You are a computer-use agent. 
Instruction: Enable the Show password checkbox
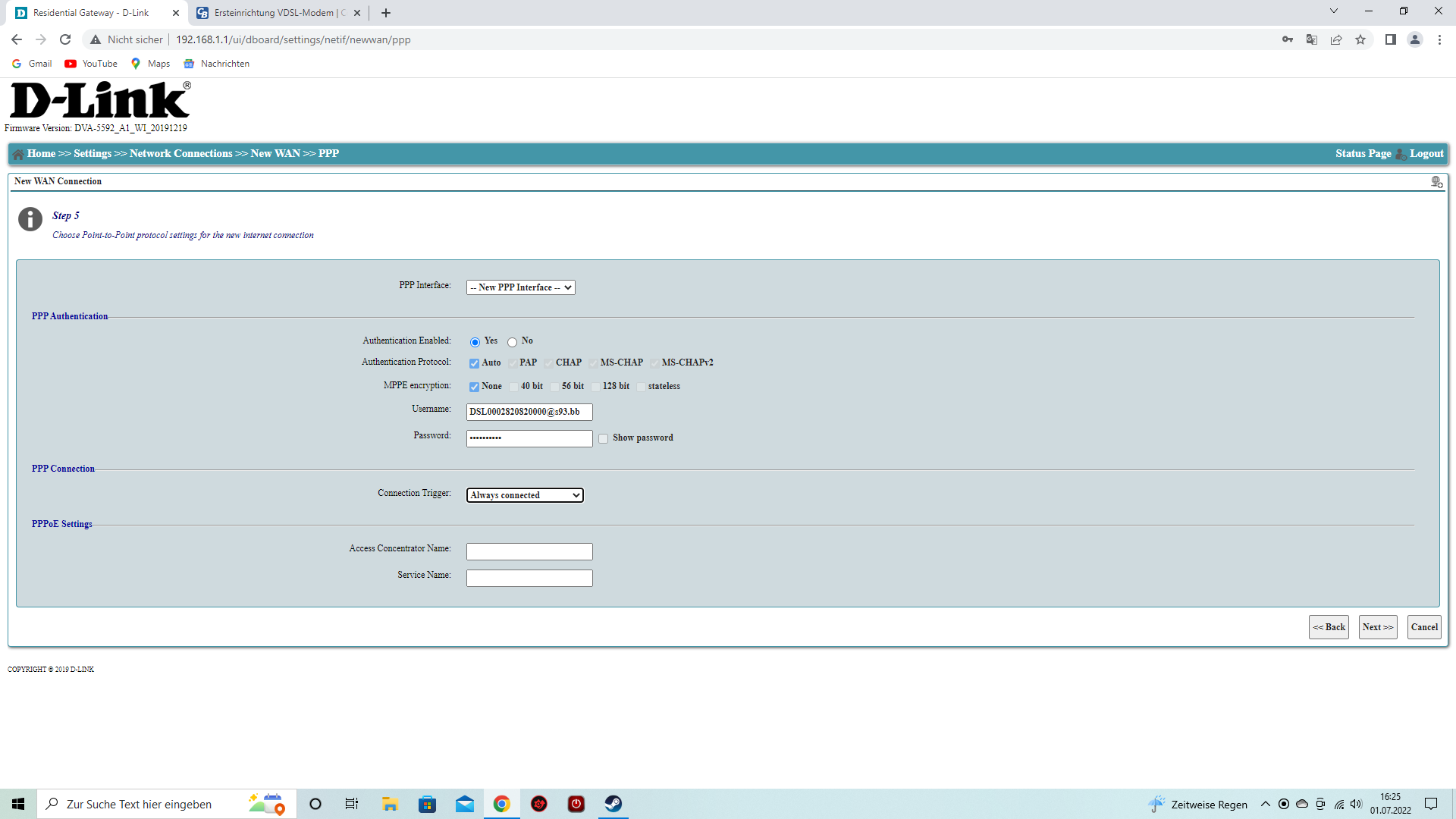[604, 438]
